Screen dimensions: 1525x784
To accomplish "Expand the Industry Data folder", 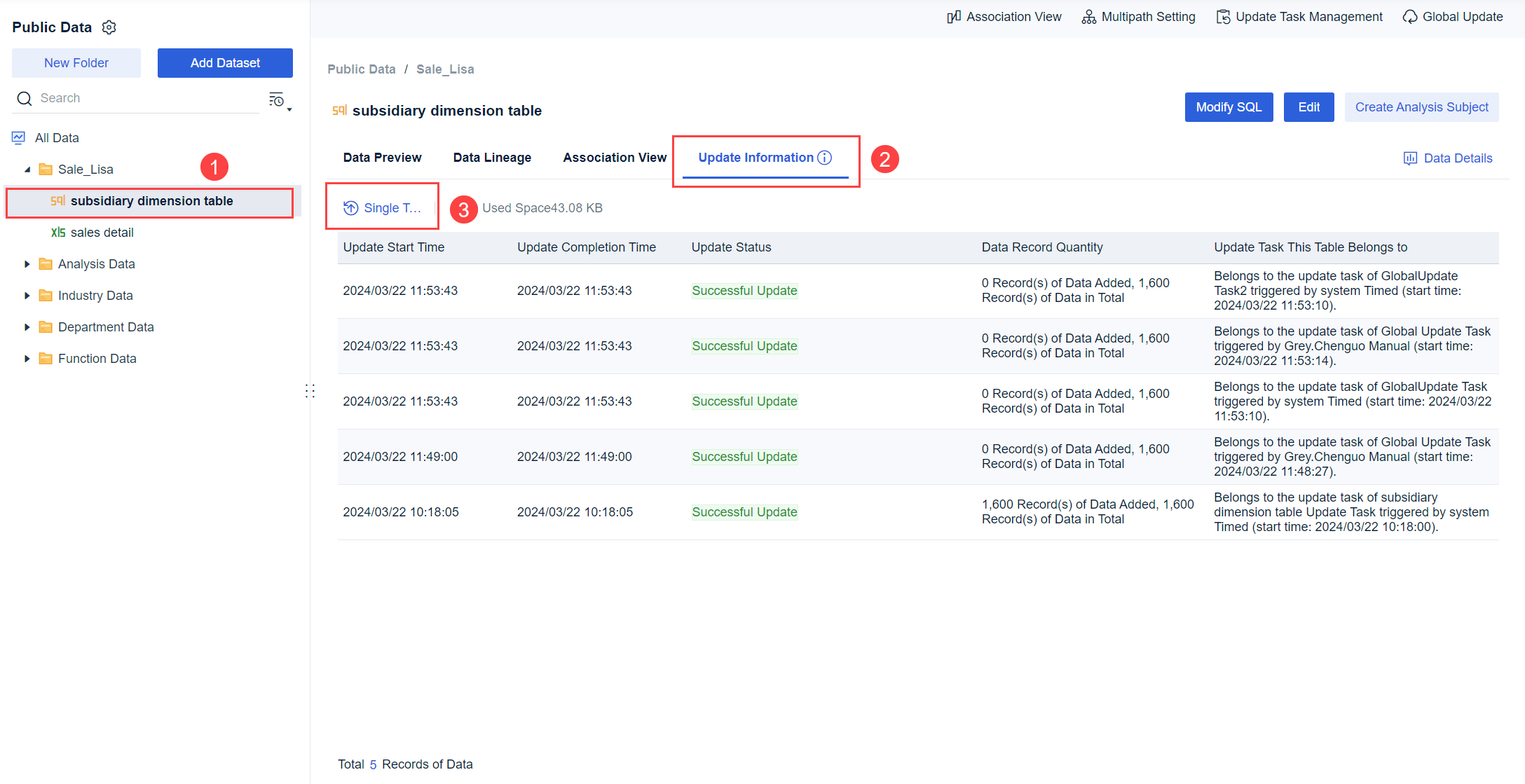I will coord(27,295).
